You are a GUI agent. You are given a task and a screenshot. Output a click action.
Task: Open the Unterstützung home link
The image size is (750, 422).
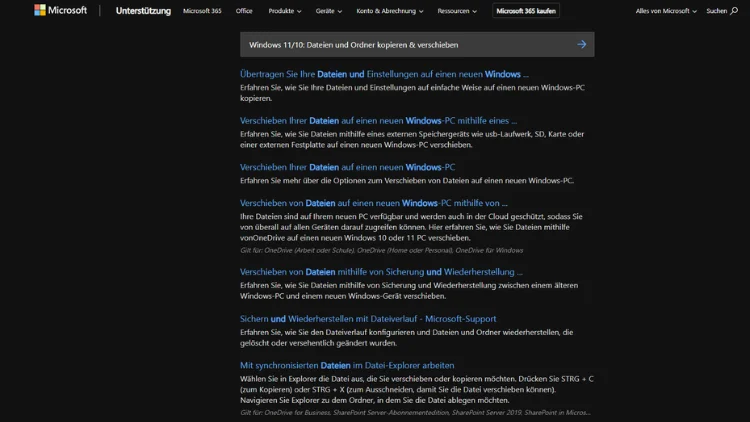point(143,11)
